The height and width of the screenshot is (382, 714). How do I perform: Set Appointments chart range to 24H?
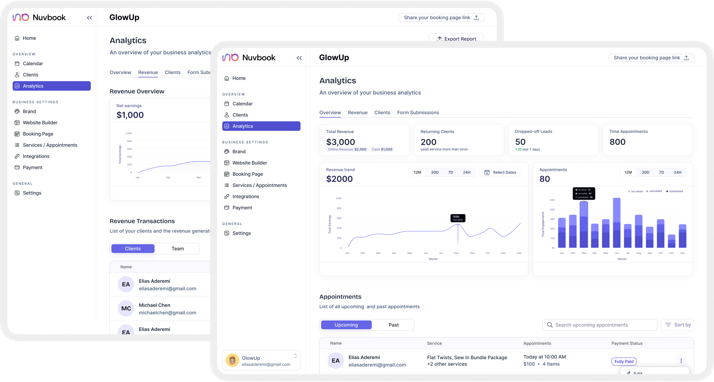678,173
